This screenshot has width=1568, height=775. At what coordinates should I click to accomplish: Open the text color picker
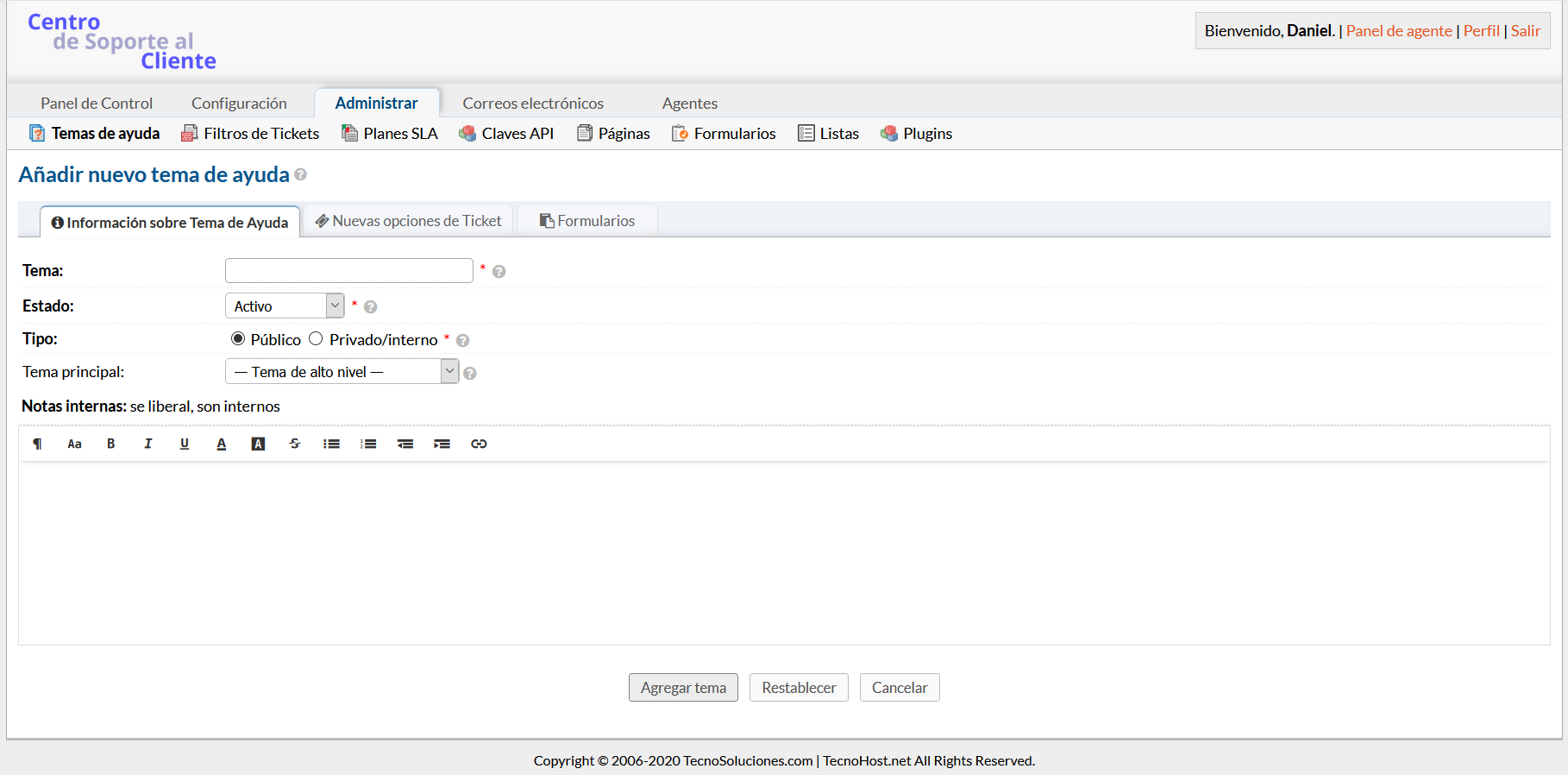point(222,444)
